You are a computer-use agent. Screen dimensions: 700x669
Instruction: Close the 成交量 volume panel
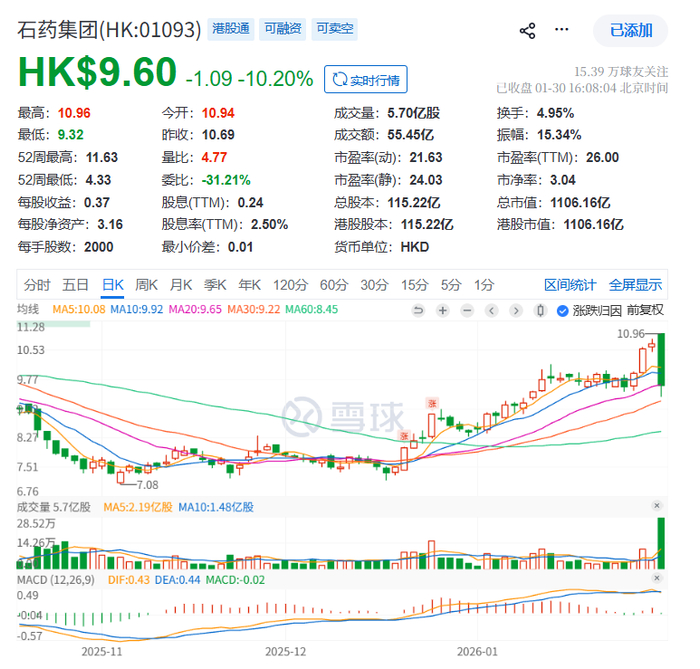click(x=657, y=506)
